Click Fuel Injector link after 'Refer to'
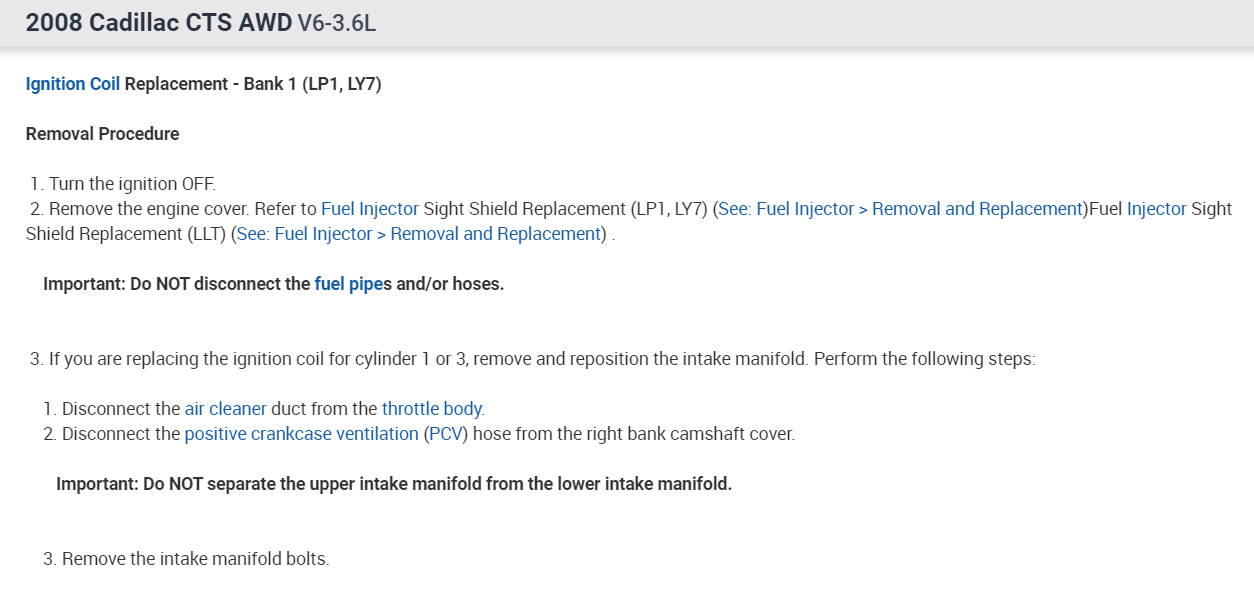The width and height of the screenshot is (1254, 596). 369,209
